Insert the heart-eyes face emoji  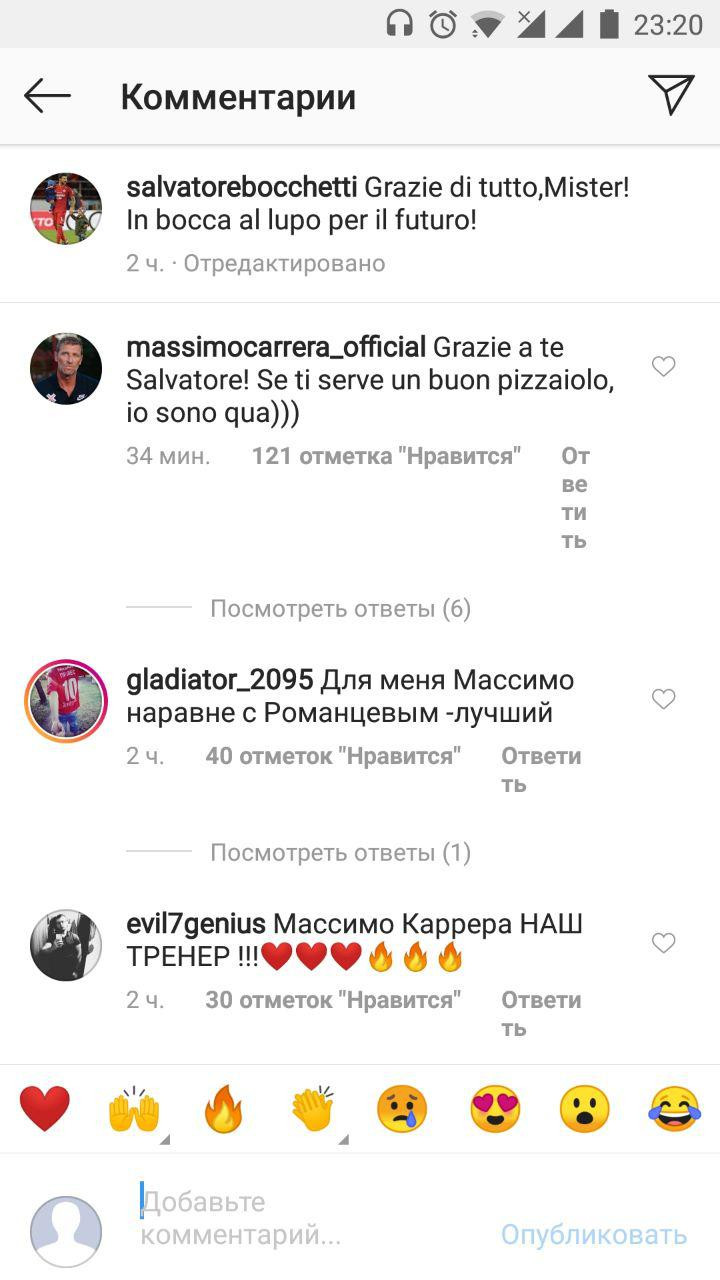click(496, 1109)
